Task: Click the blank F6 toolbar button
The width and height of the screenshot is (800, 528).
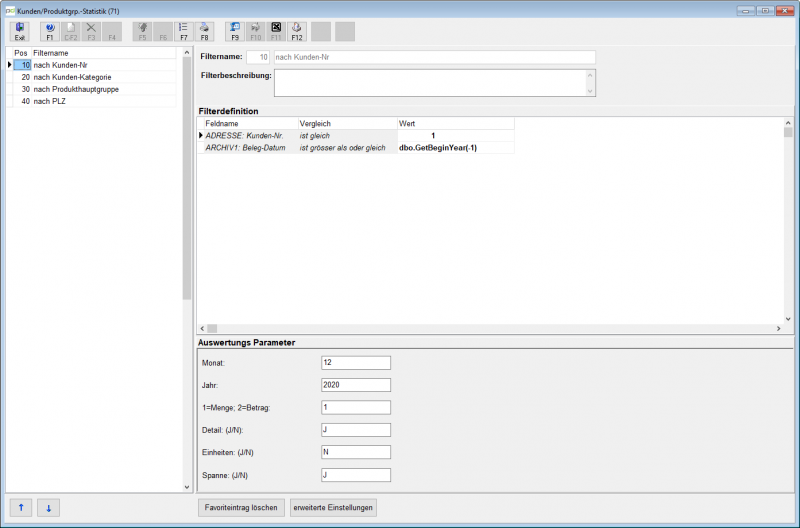Action: pyautogui.click(x=163, y=31)
